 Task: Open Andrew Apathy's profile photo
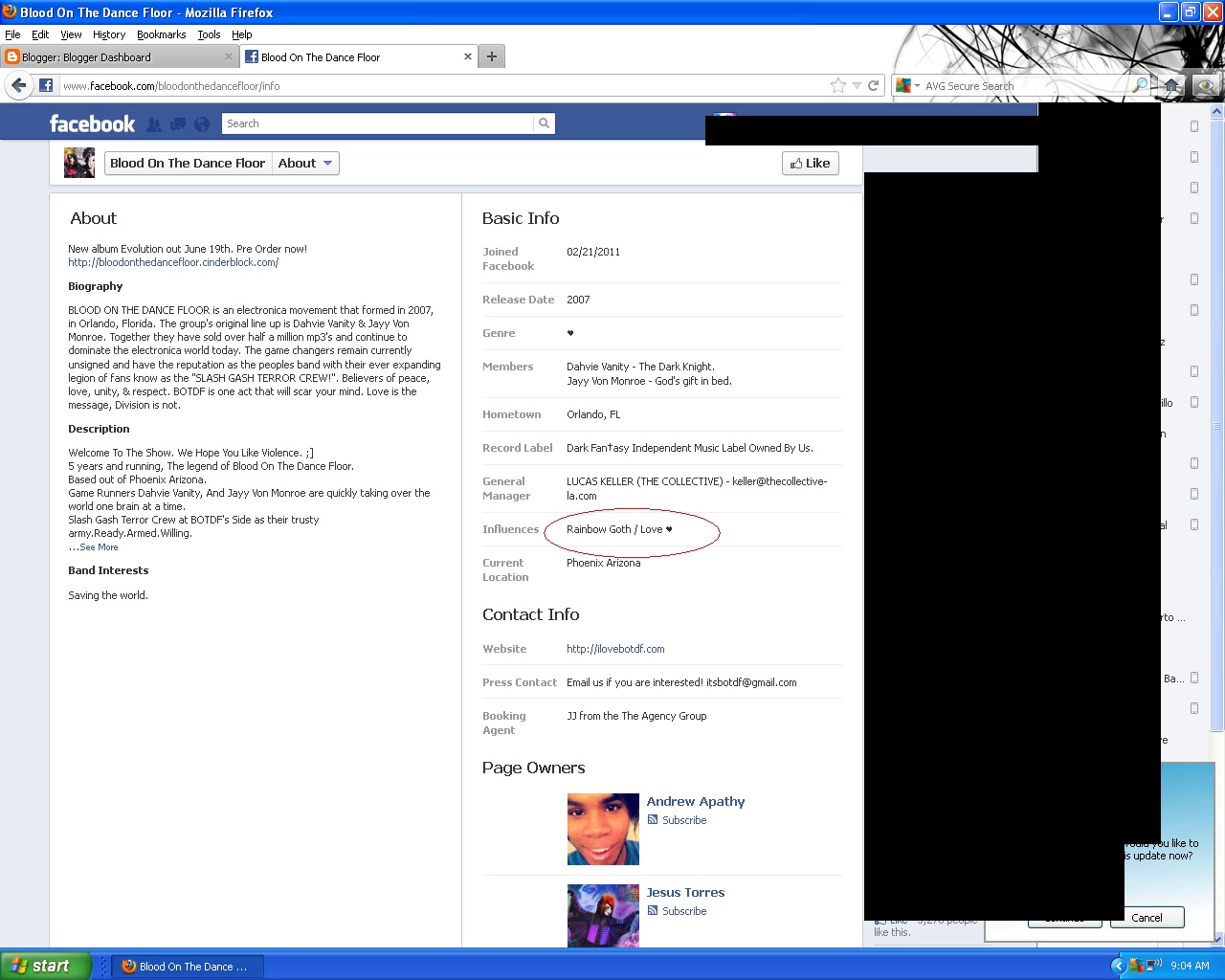click(603, 829)
